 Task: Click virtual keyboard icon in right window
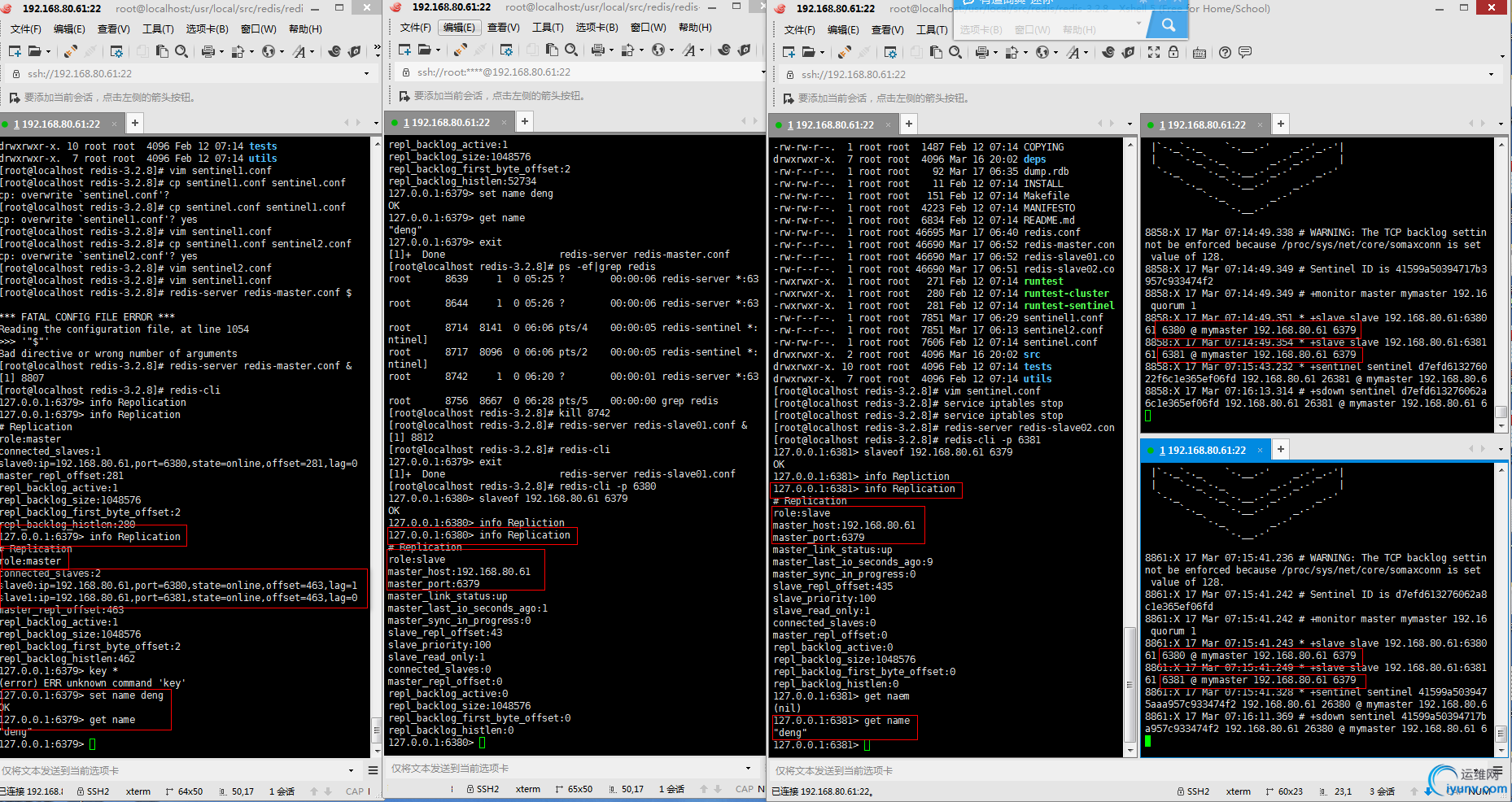point(1199,52)
